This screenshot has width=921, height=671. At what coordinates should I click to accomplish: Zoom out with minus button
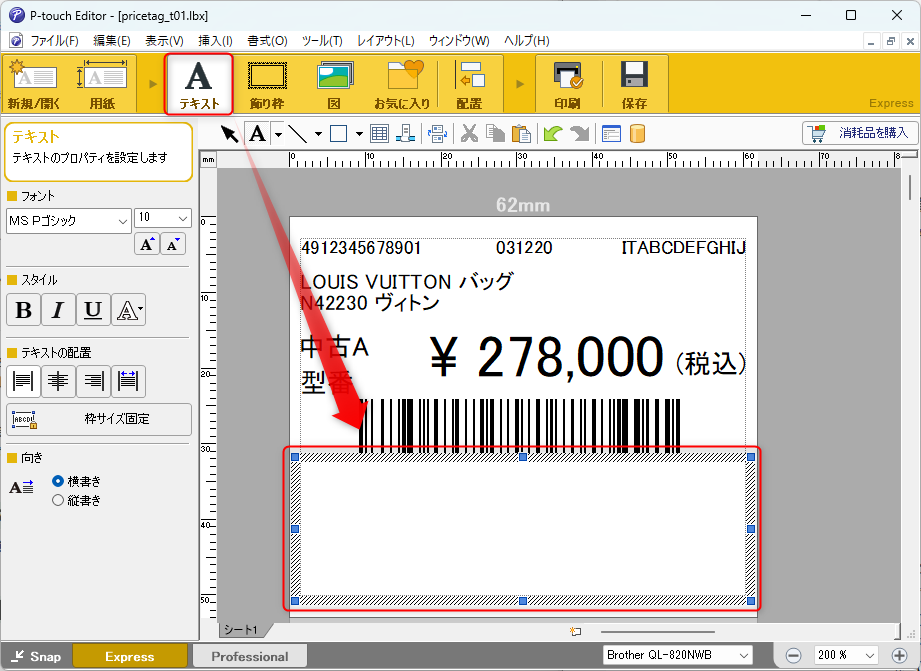(793, 655)
